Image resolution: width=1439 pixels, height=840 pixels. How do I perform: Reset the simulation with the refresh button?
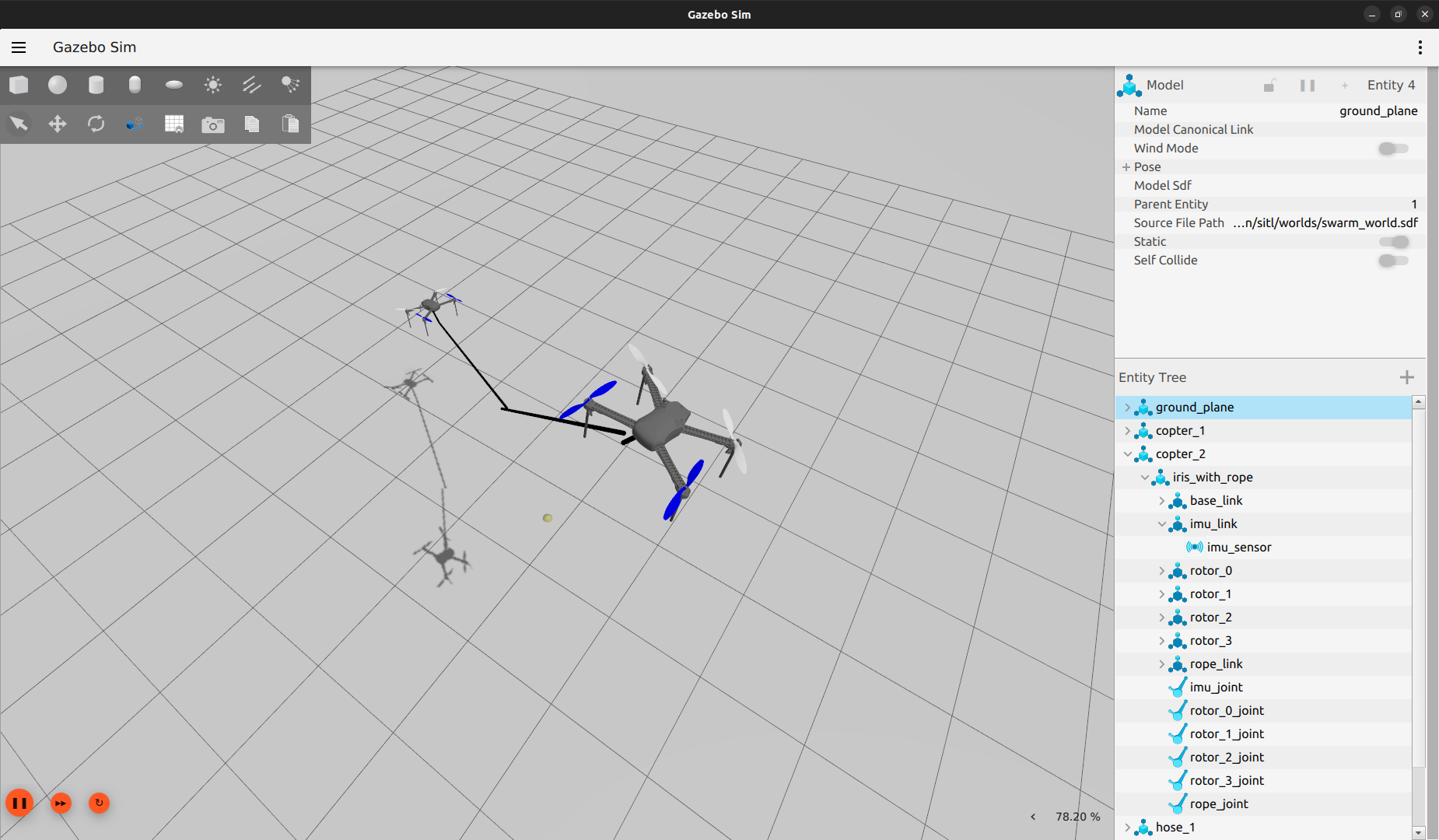[x=99, y=803]
